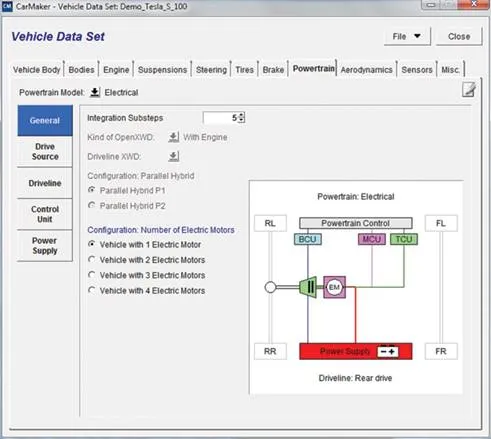This screenshot has height=439, width=491.
Task: Switch to the Bodies tab
Action: (81, 70)
